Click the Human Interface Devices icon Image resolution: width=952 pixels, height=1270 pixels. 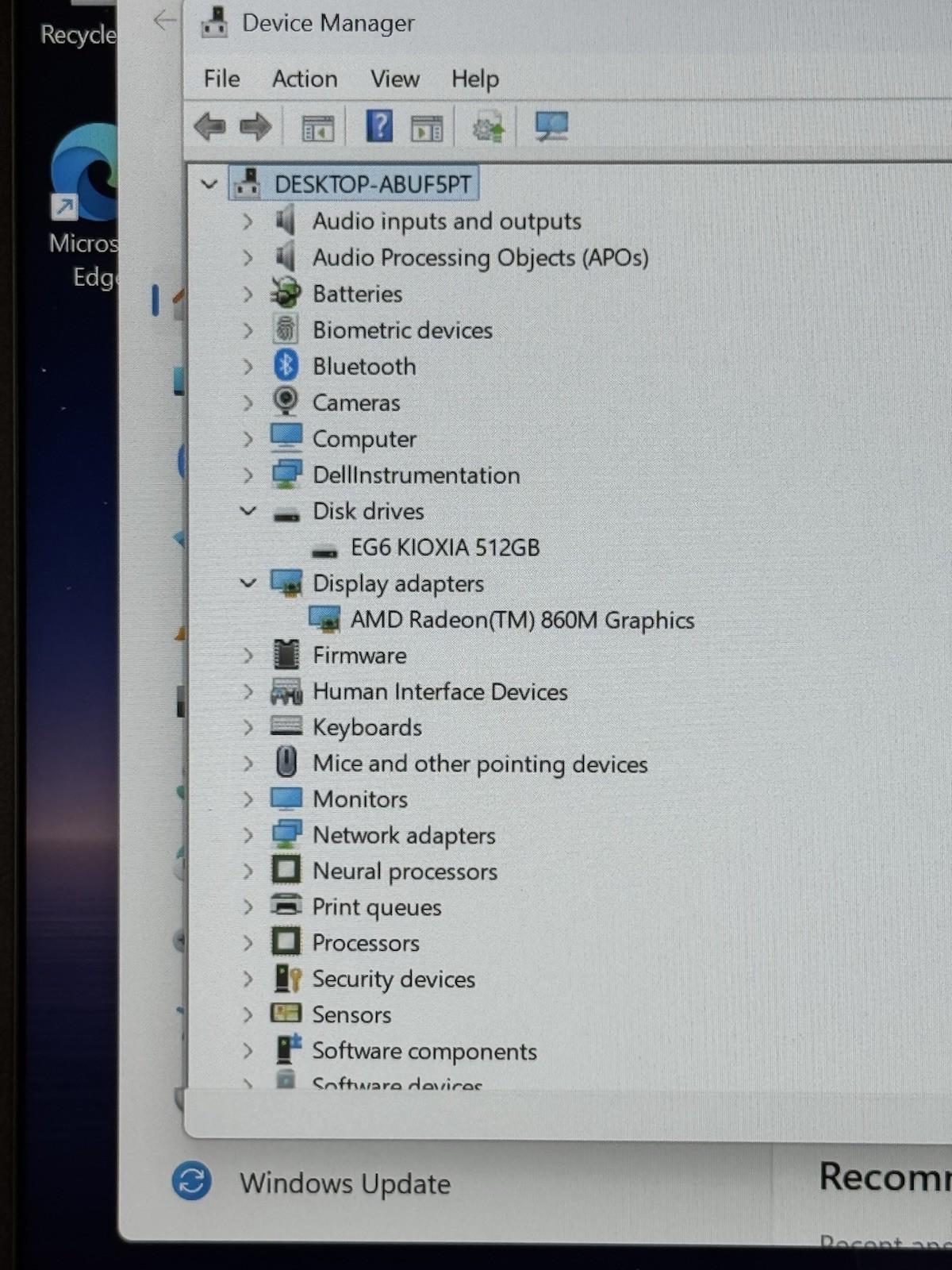286,691
